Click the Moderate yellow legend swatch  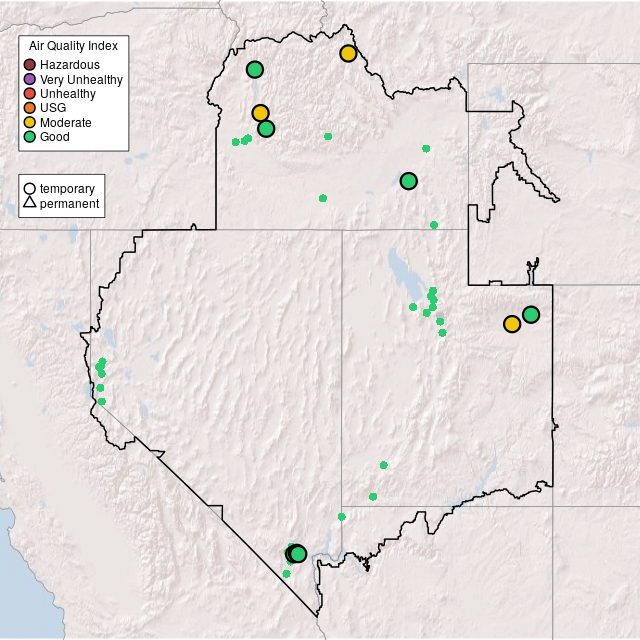coord(30,122)
